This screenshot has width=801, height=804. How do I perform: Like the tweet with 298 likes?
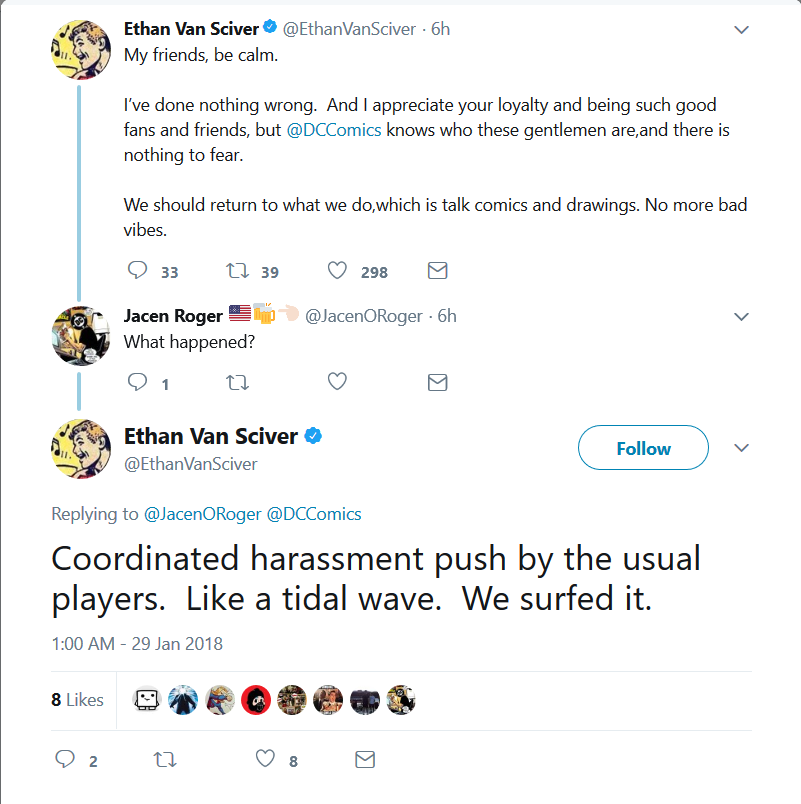pos(337,270)
